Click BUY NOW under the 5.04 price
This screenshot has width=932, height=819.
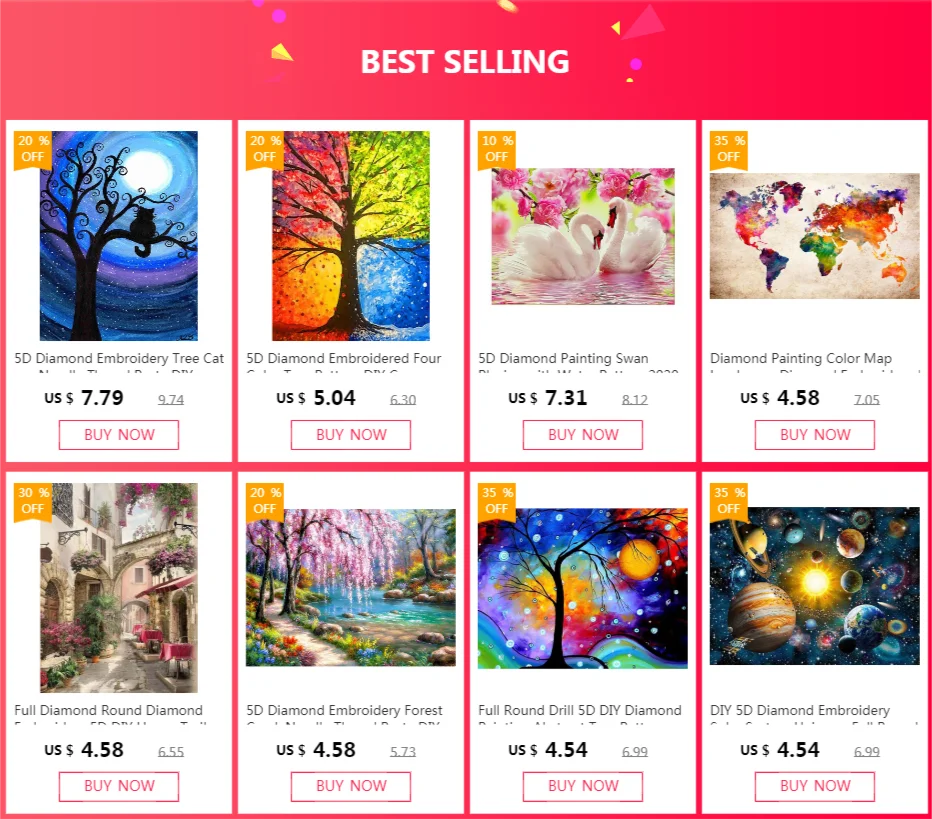coord(351,435)
